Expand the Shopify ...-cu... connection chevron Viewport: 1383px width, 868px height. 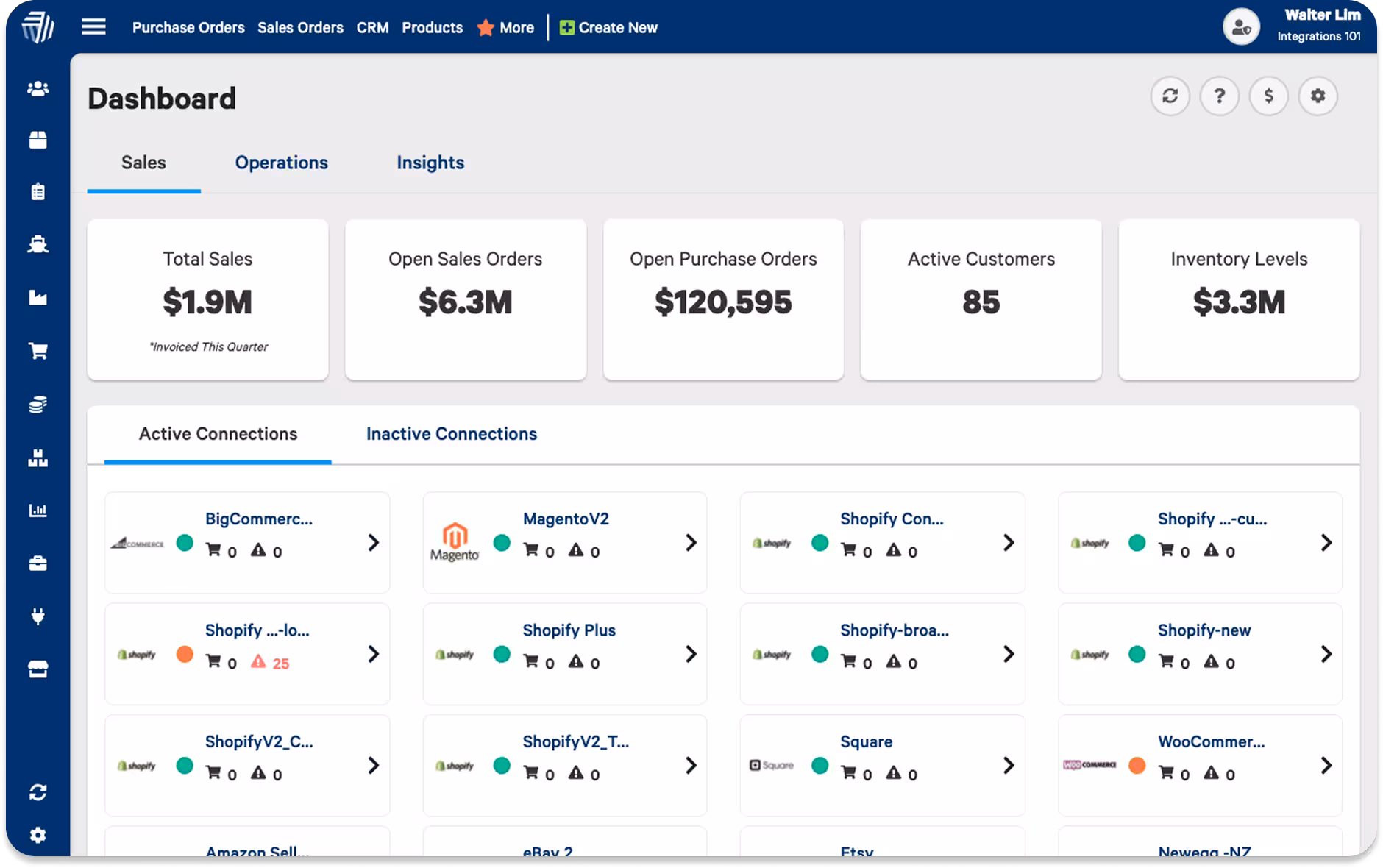(1326, 543)
